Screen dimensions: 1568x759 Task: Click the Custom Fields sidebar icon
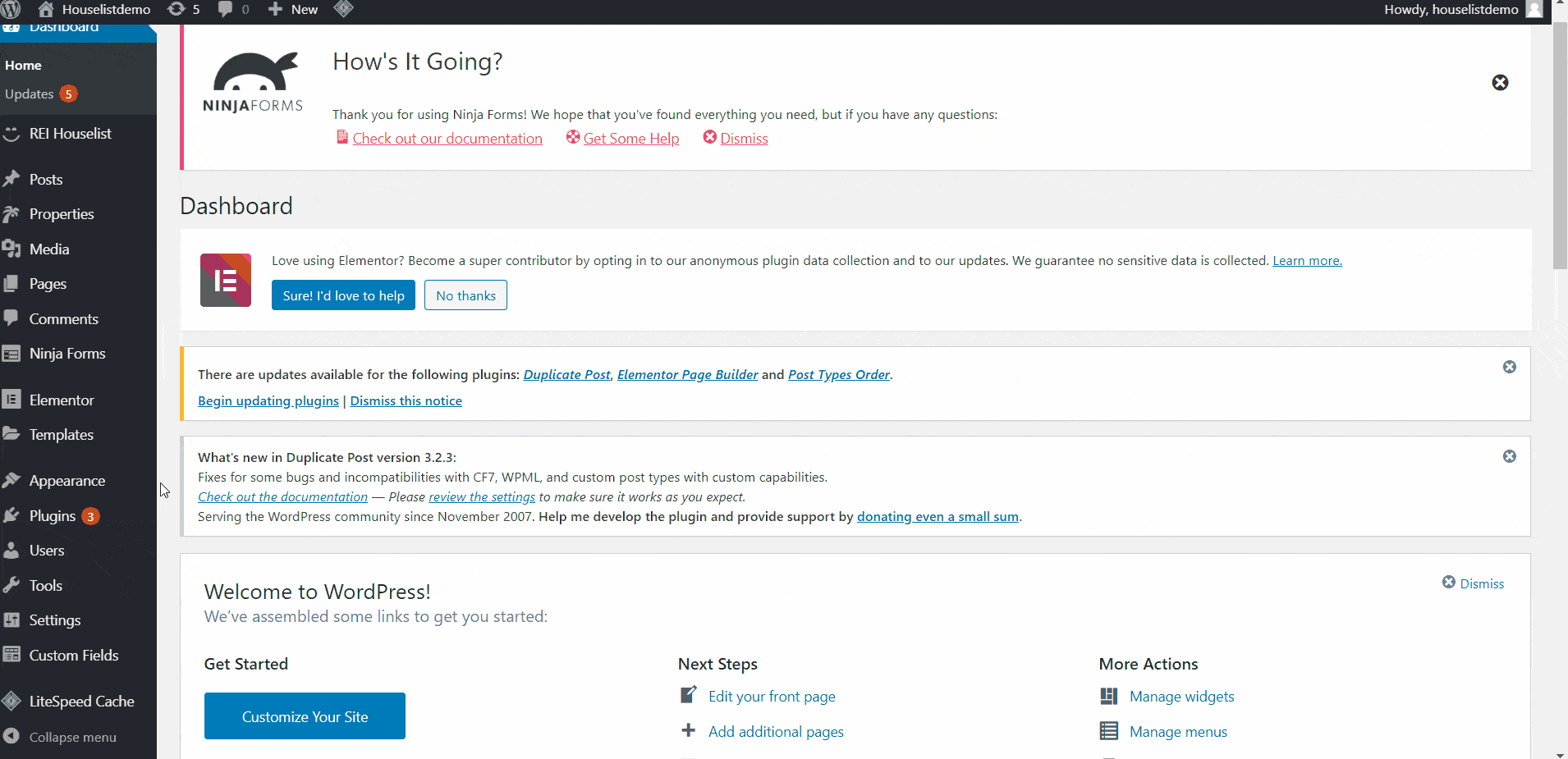click(x=11, y=655)
